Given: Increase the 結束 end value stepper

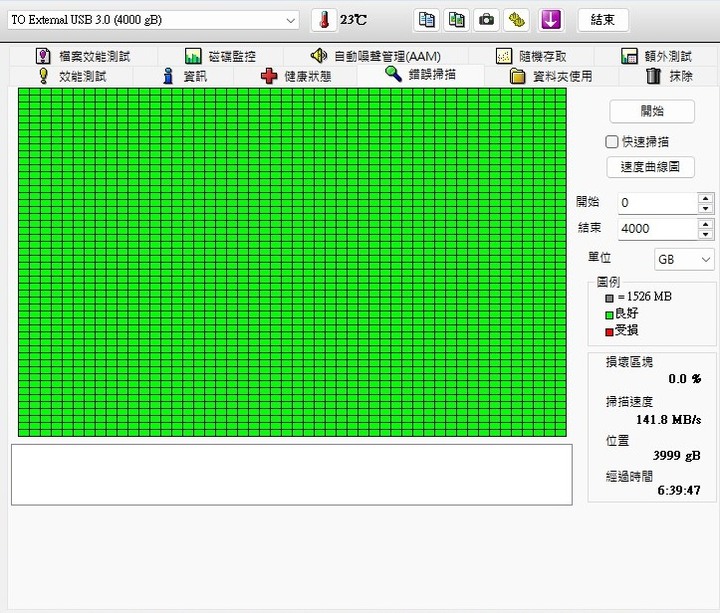Looking at the screenshot, I should coord(705,224).
